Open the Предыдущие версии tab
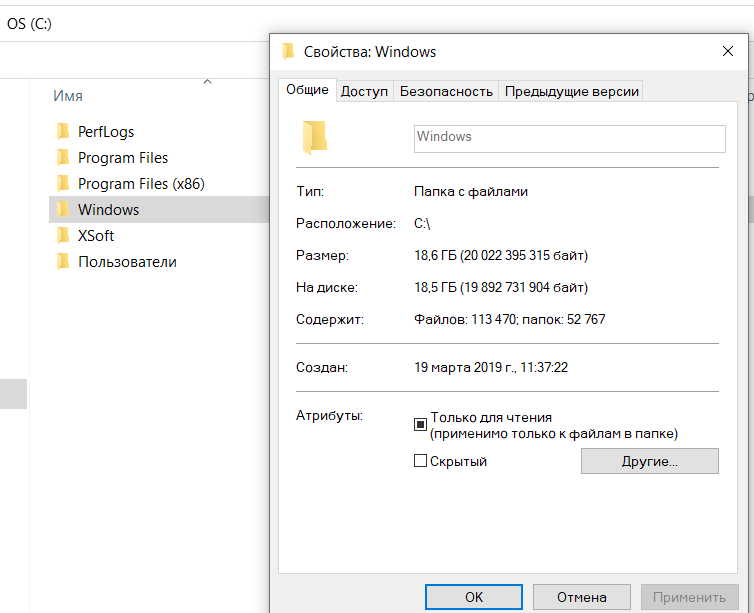 (x=571, y=91)
